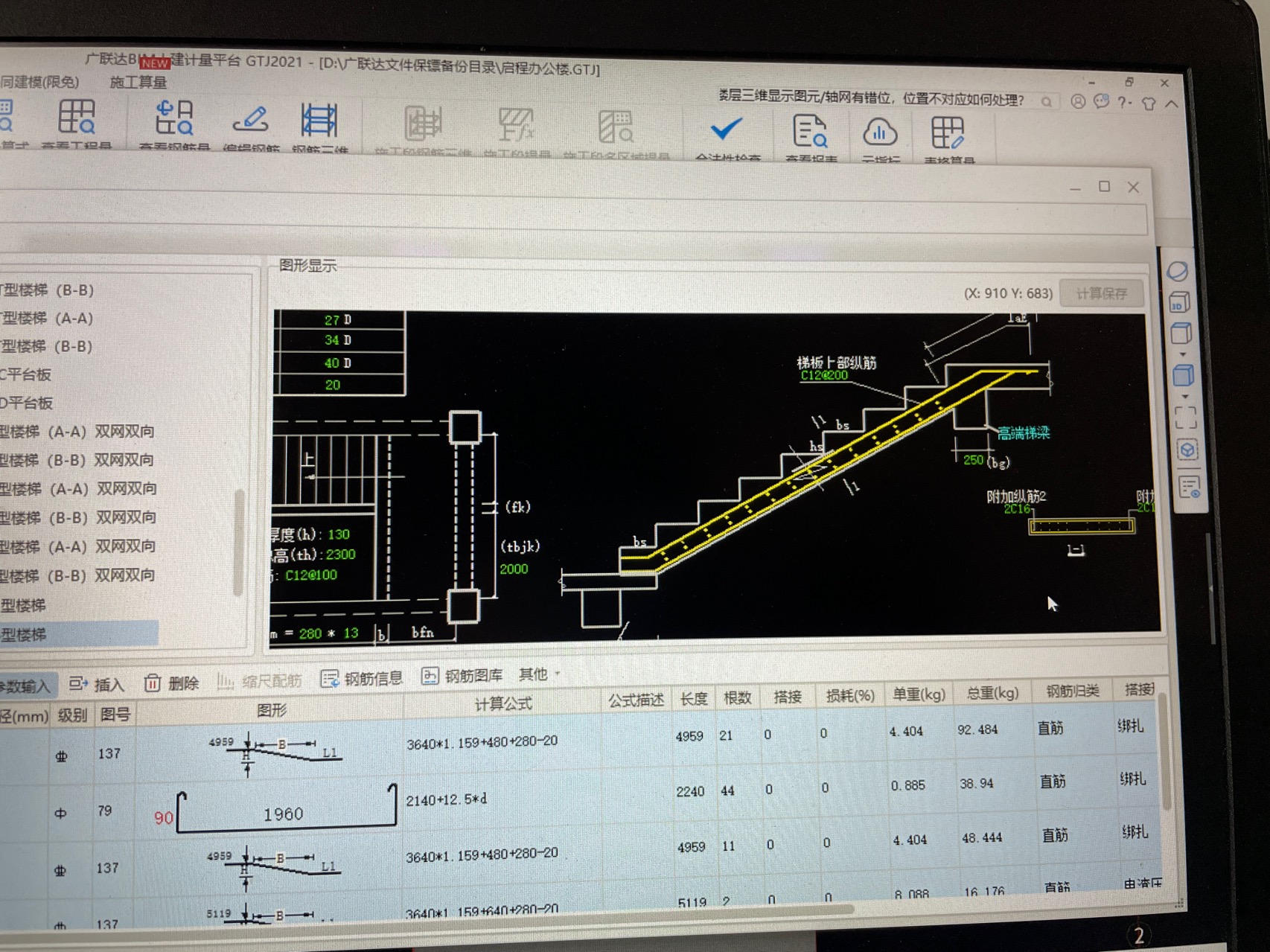Click the 计算保存 calculate and save button

(x=1101, y=293)
